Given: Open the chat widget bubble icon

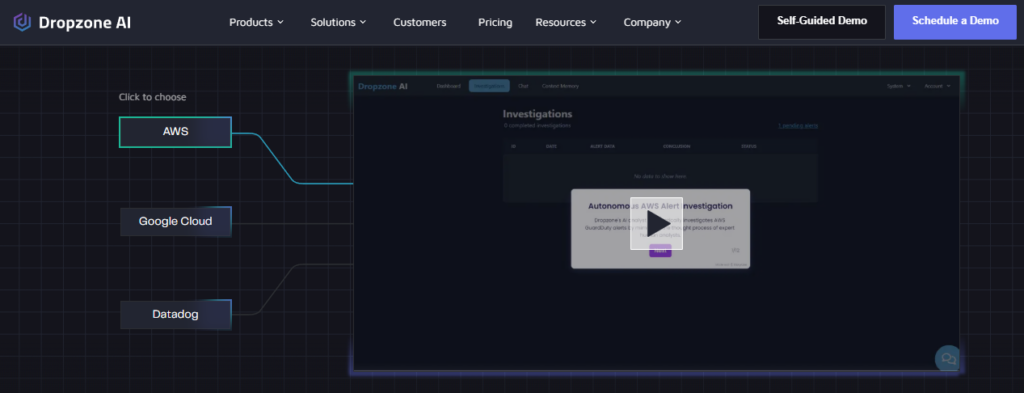Looking at the screenshot, I should click(x=948, y=358).
